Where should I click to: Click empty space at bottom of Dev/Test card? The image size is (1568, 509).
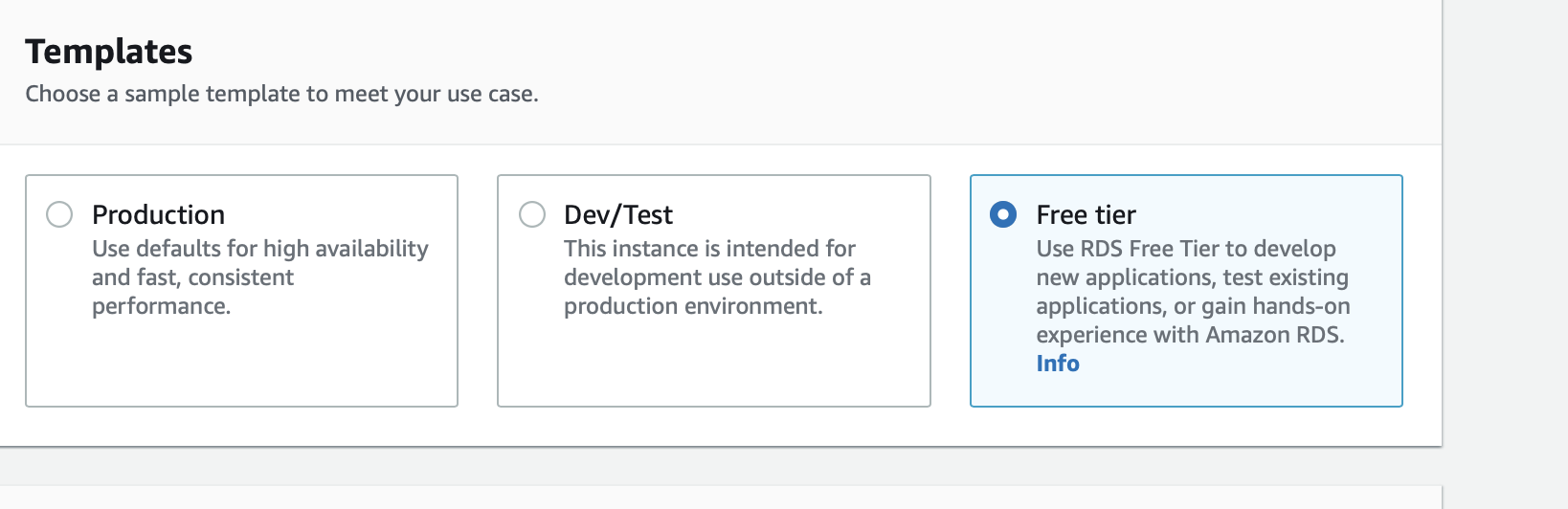coord(713,368)
